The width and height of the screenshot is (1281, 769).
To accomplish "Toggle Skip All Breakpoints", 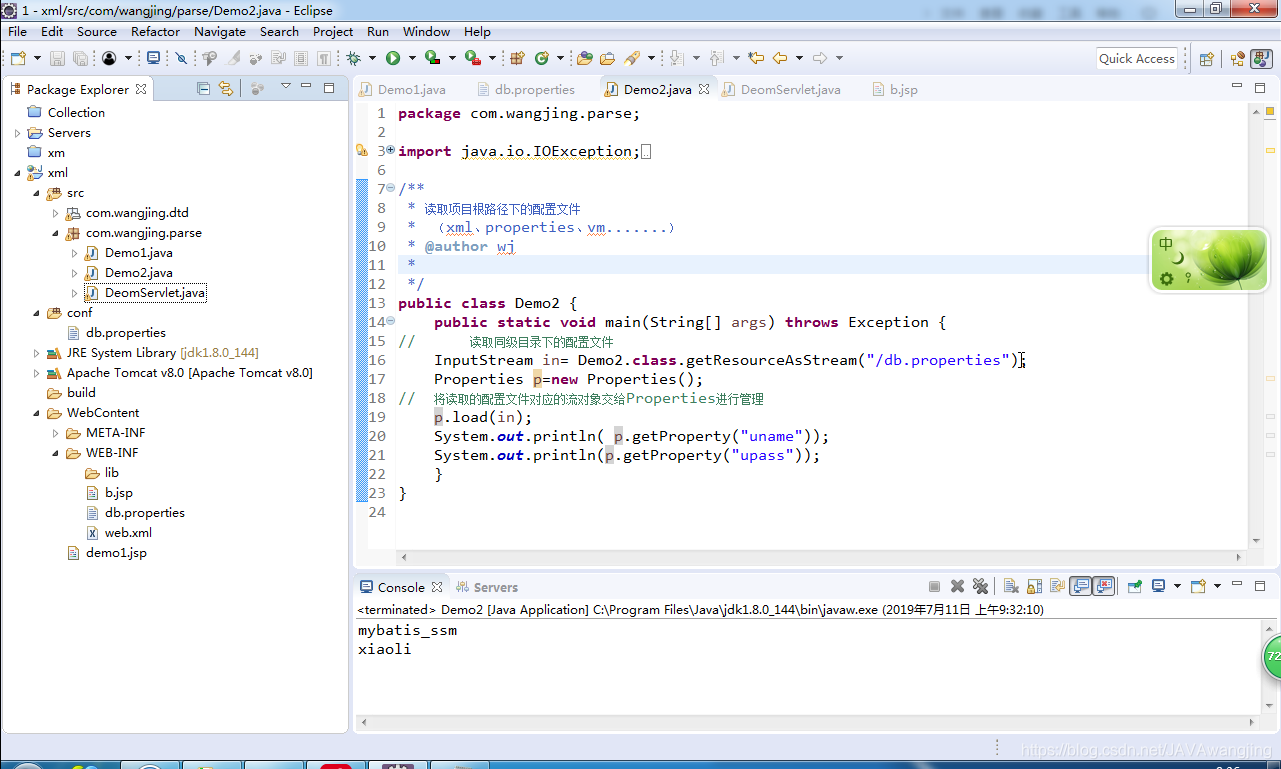I will [181, 58].
